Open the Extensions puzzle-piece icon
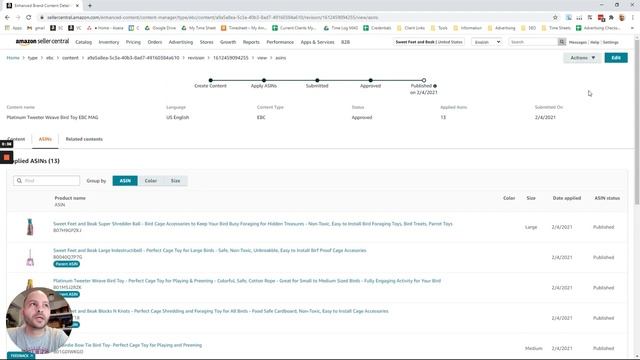This screenshot has height=360, width=640. click(x=611, y=18)
